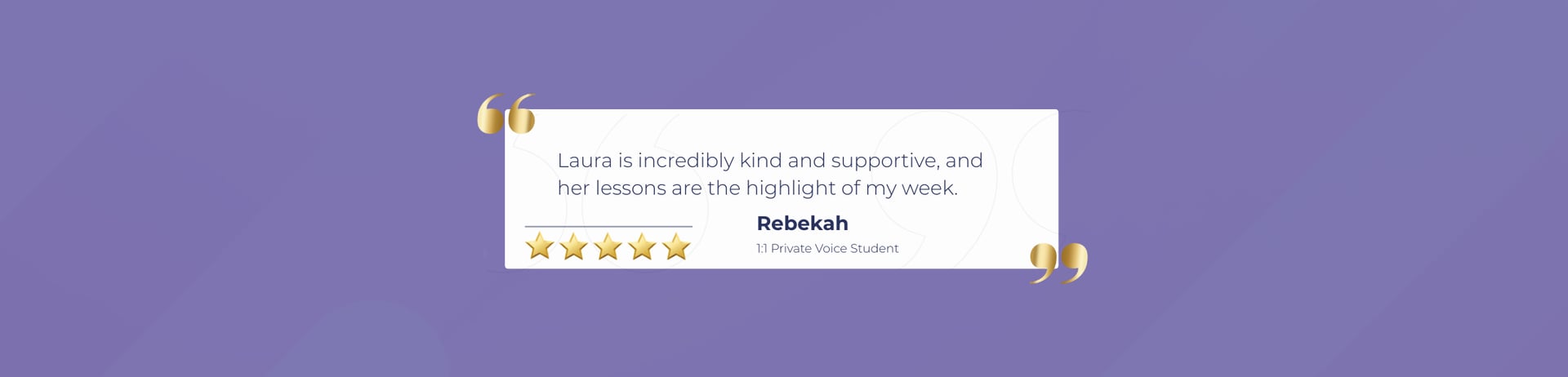
Task: Click the reviewer name Rebekah
Action: click(802, 224)
